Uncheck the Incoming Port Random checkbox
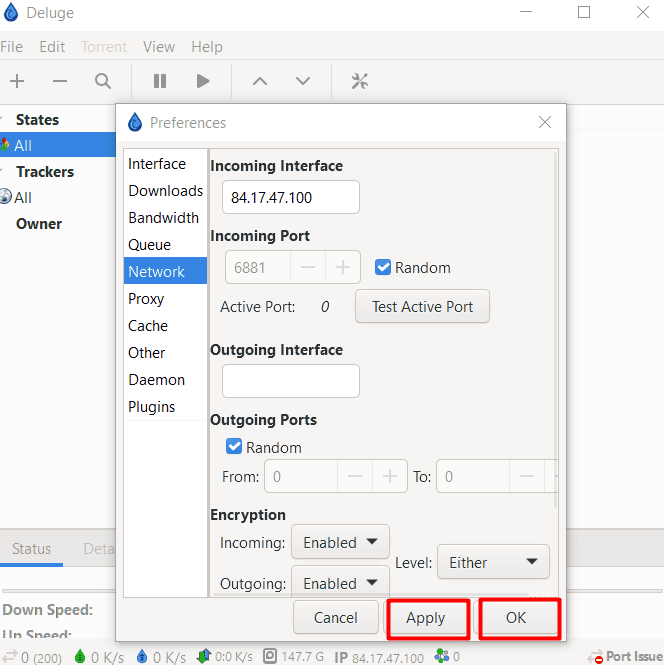 (x=382, y=267)
